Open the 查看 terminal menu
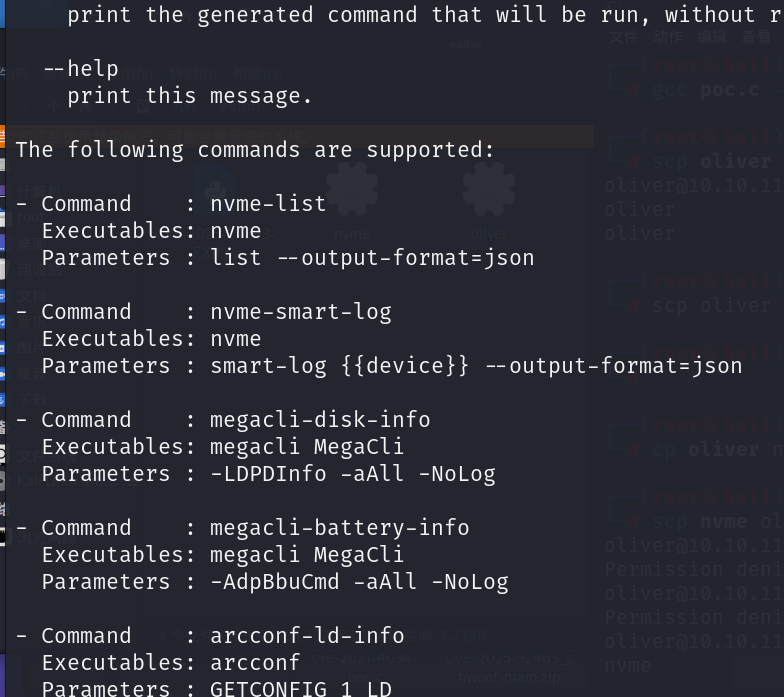Image resolution: width=784 pixels, height=697 pixels. pos(756,37)
